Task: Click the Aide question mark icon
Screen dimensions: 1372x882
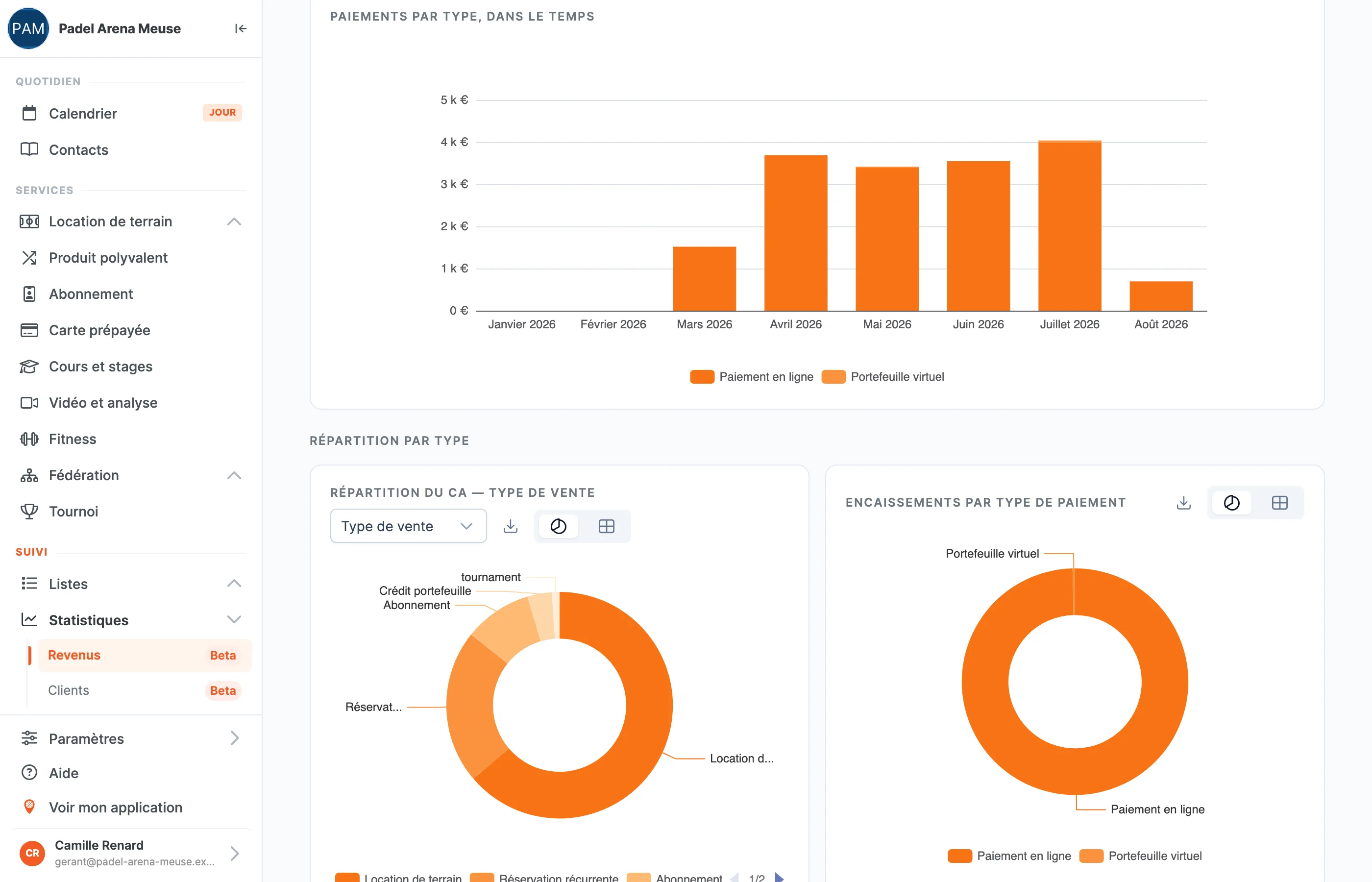Action: 29,773
